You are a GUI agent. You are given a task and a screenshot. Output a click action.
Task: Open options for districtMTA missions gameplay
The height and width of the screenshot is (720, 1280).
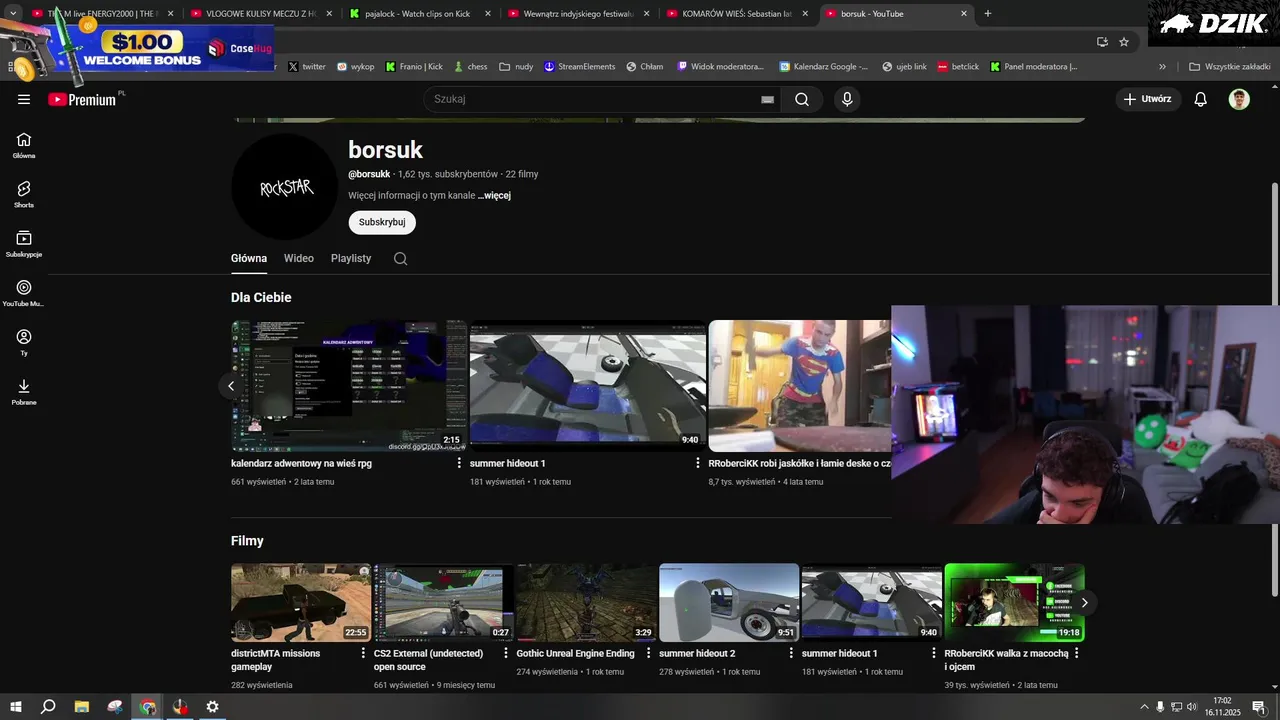[363, 653]
